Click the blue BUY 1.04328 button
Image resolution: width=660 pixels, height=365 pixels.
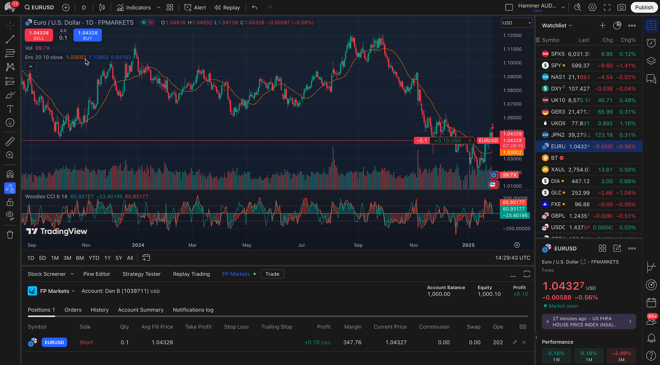[x=88, y=35]
